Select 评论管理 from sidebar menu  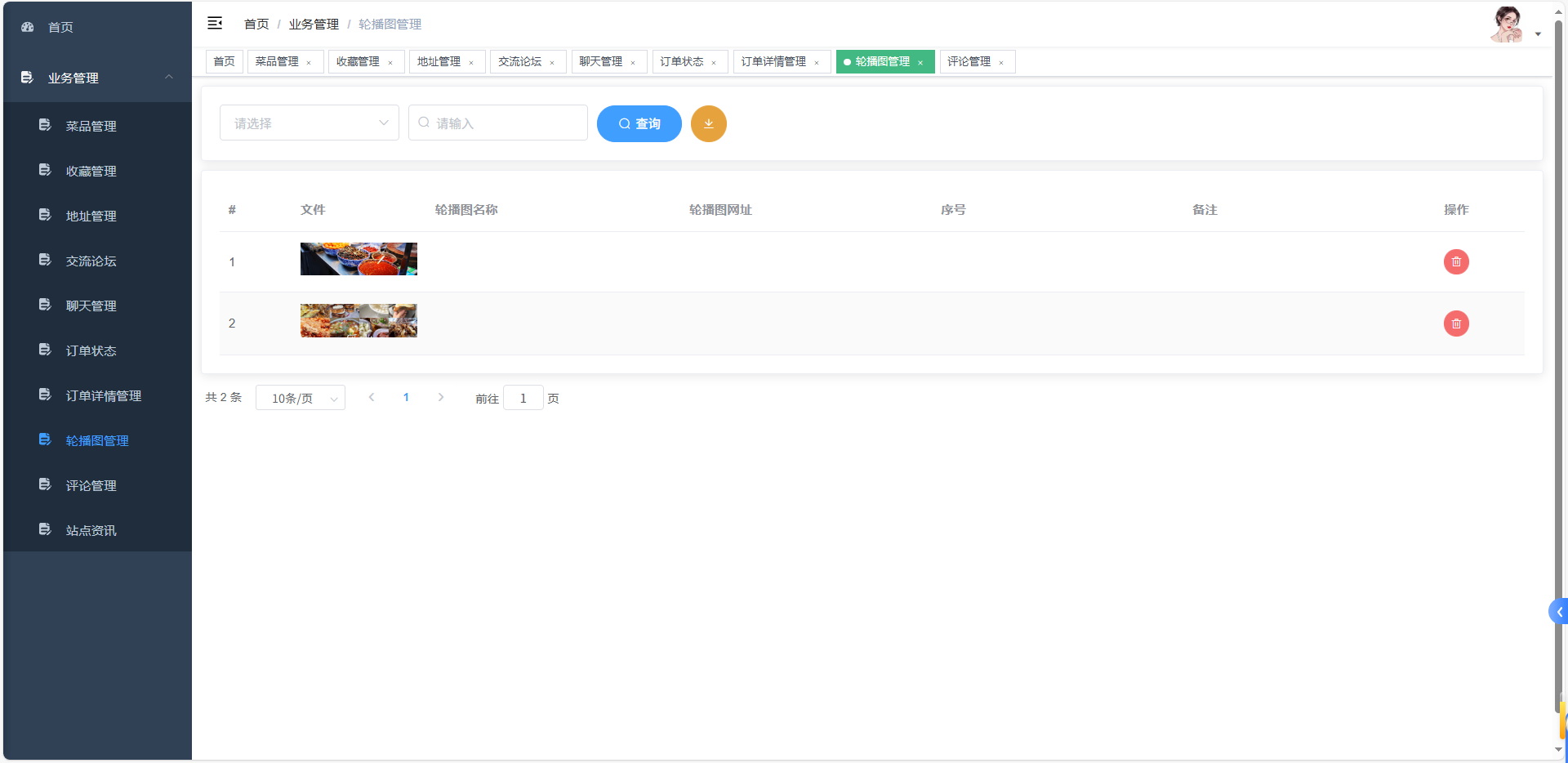point(91,484)
